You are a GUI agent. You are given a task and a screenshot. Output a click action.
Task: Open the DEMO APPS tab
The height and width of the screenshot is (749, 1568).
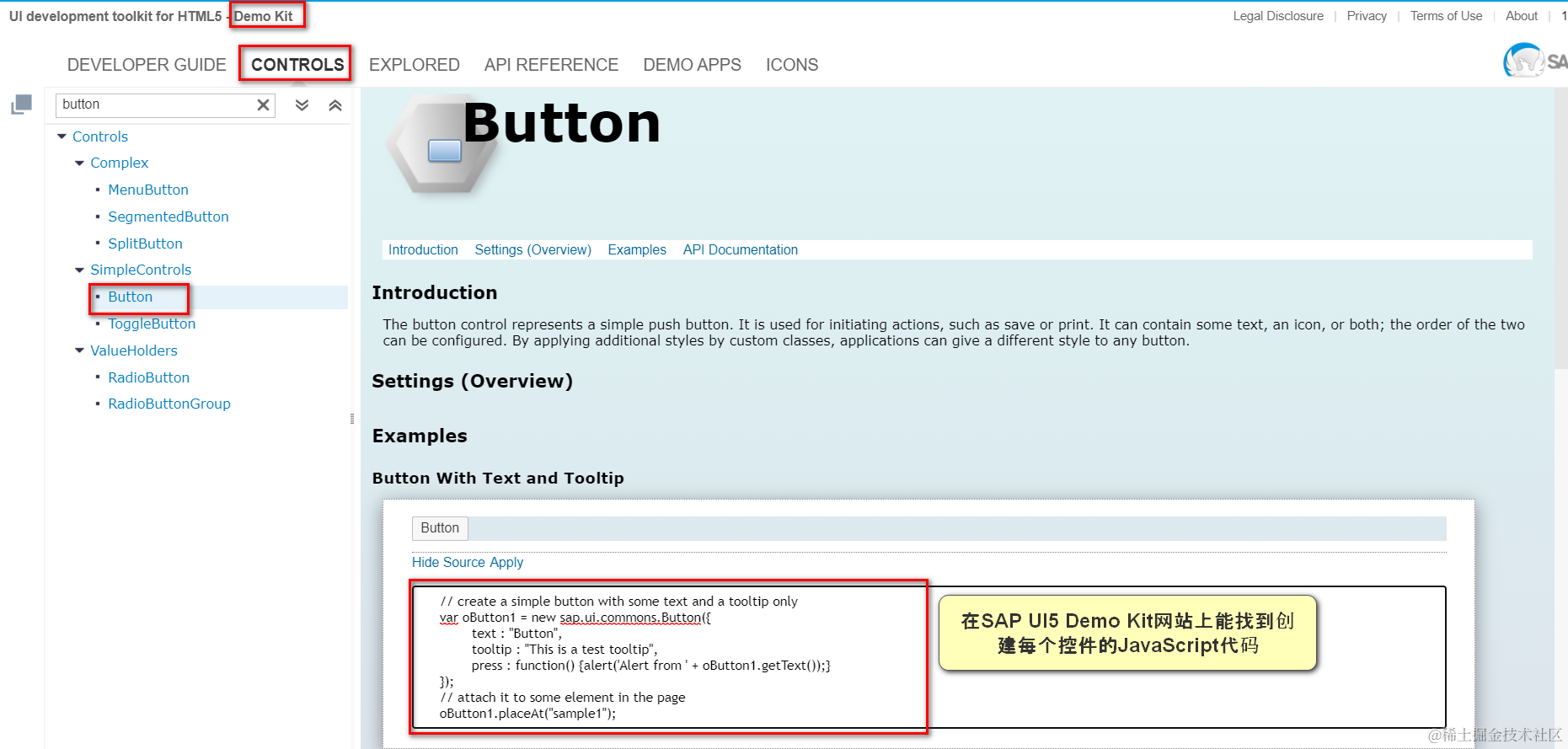(x=692, y=65)
